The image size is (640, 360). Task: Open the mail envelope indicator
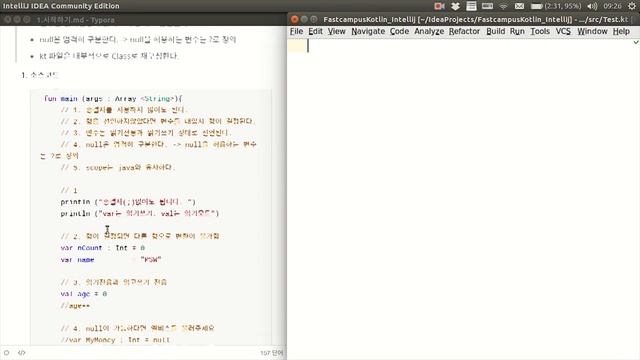519,6
